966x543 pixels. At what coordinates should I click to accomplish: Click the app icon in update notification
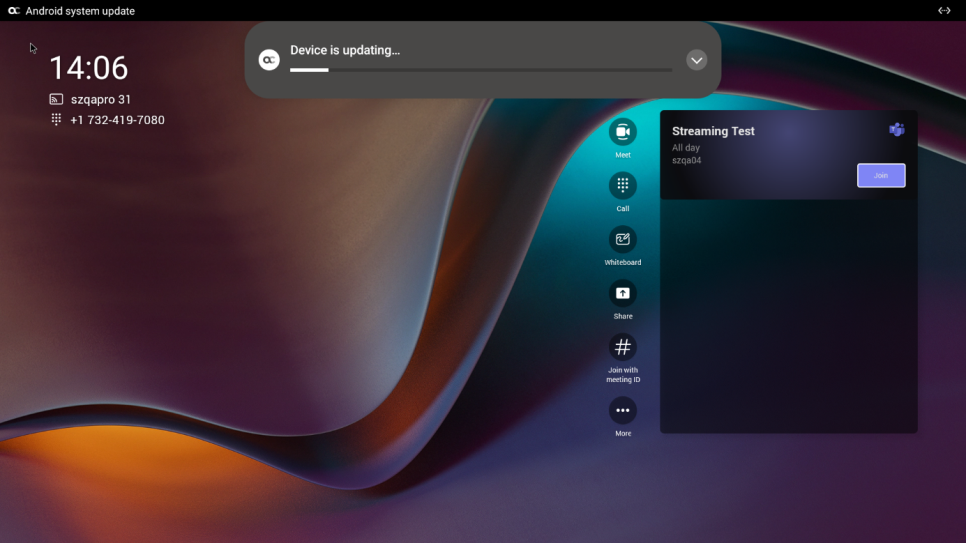pos(269,60)
